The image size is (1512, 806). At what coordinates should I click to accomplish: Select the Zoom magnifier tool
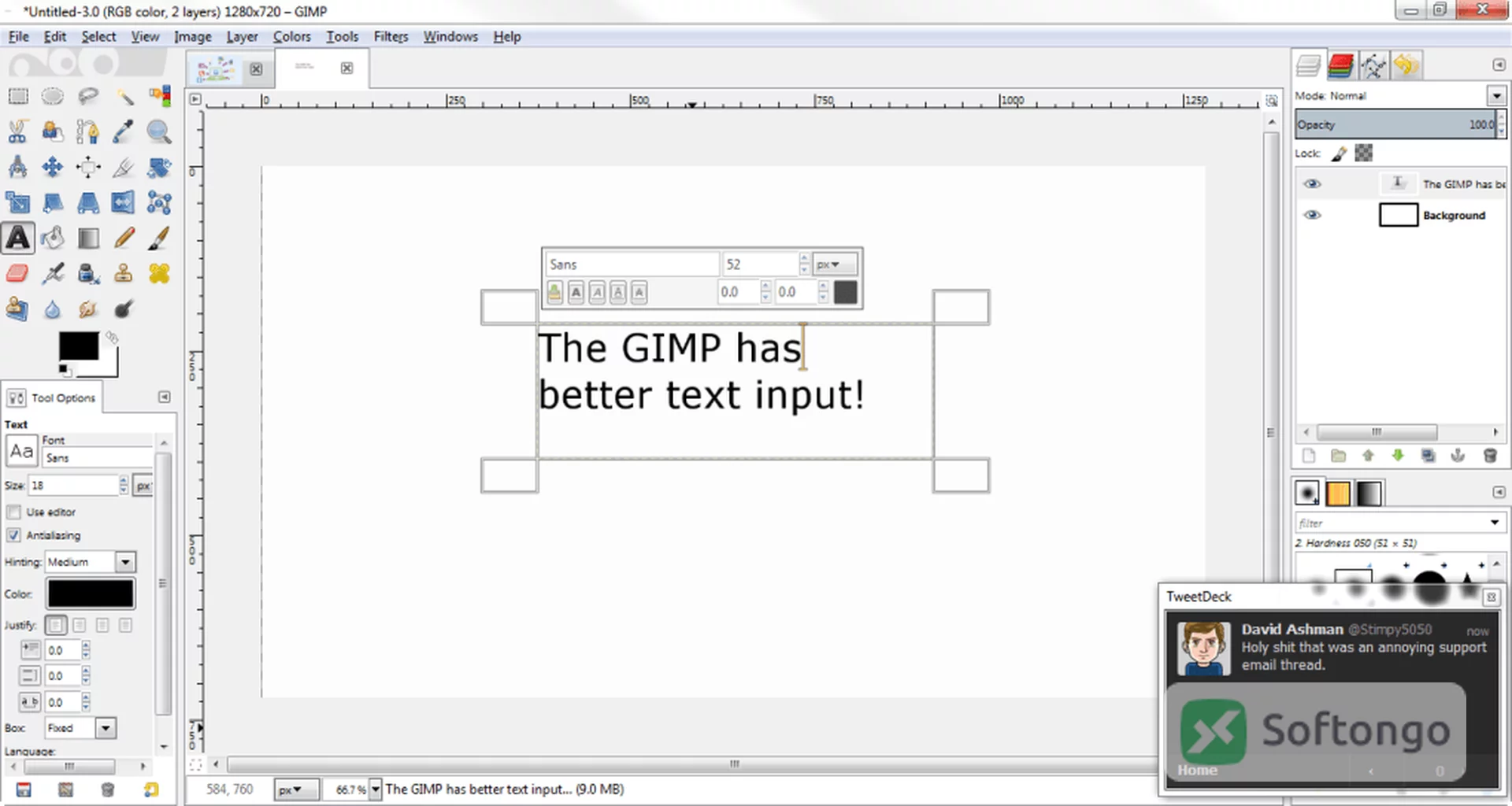(159, 131)
